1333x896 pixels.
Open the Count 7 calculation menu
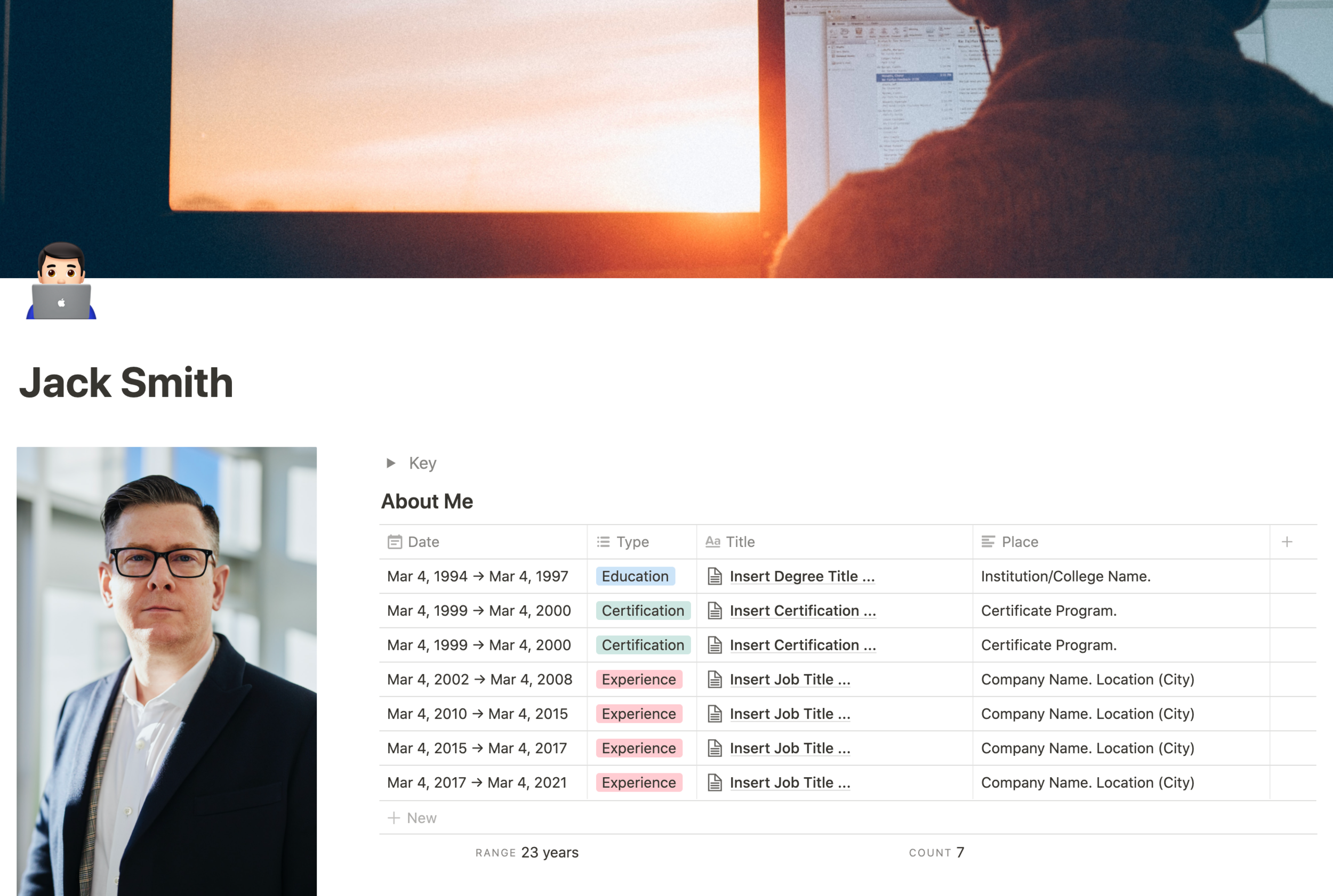[x=936, y=852]
